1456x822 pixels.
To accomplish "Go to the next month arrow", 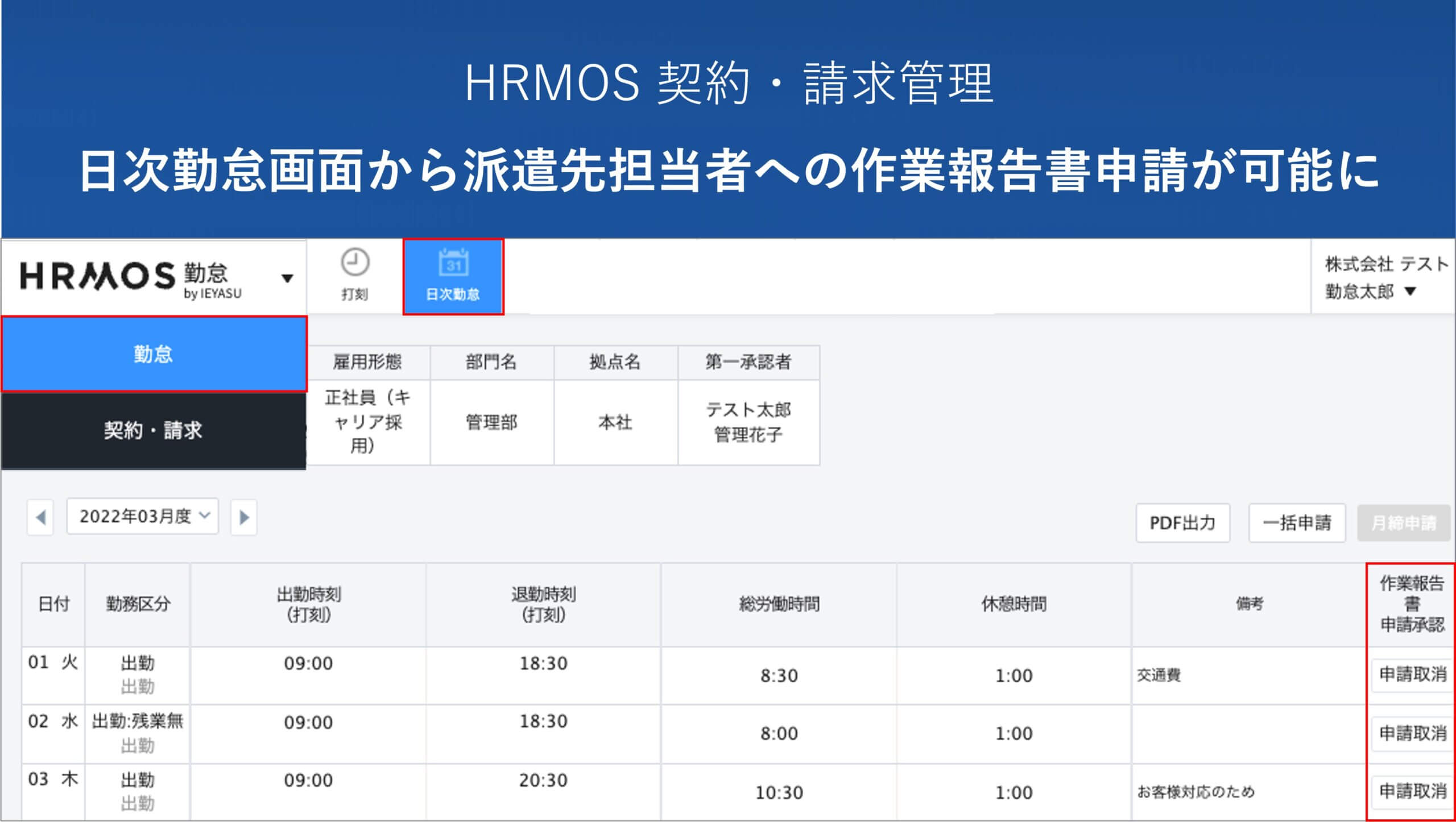I will (x=244, y=517).
